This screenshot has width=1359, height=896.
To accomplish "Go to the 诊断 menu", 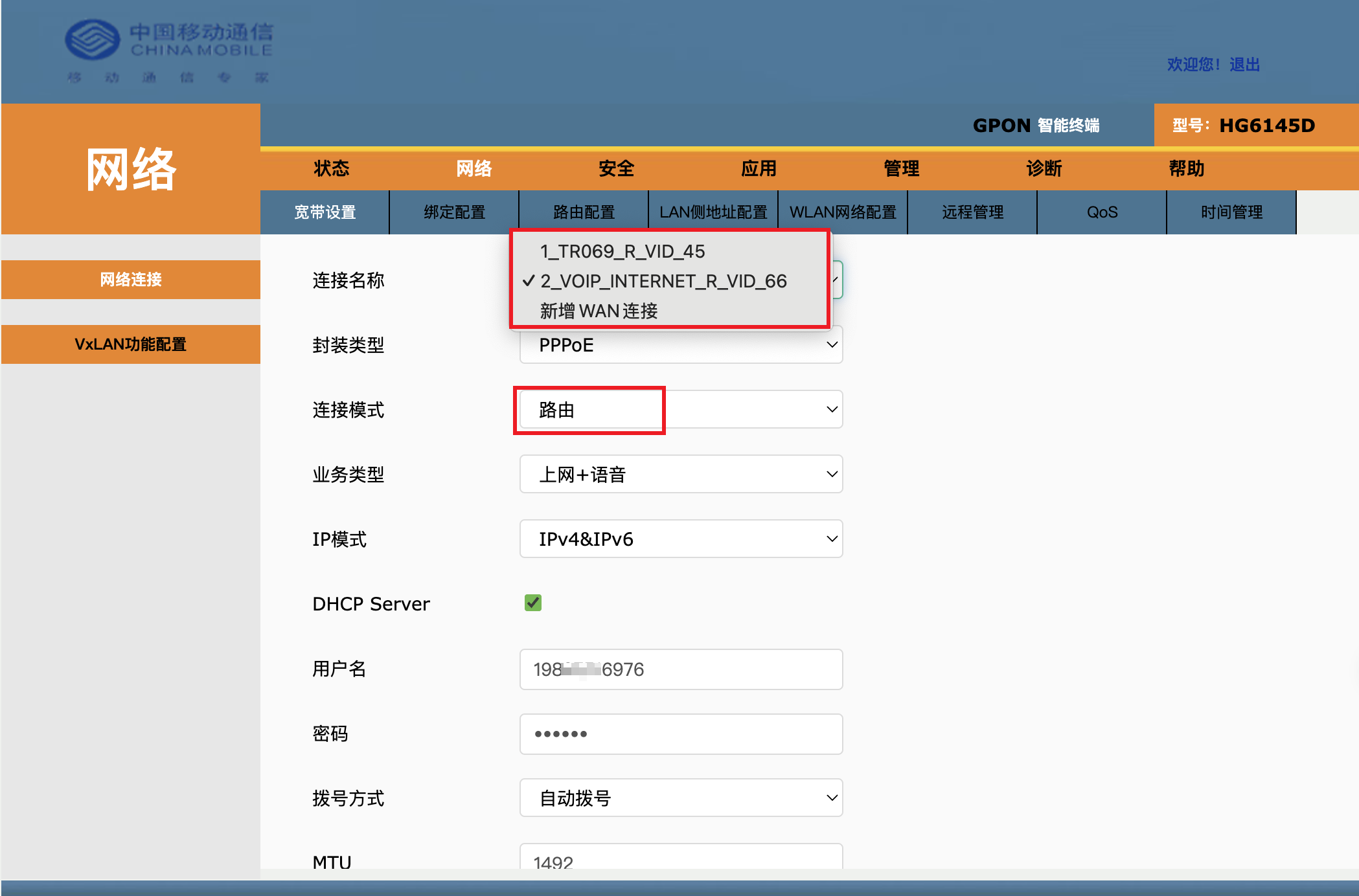I will (x=1044, y=169).
